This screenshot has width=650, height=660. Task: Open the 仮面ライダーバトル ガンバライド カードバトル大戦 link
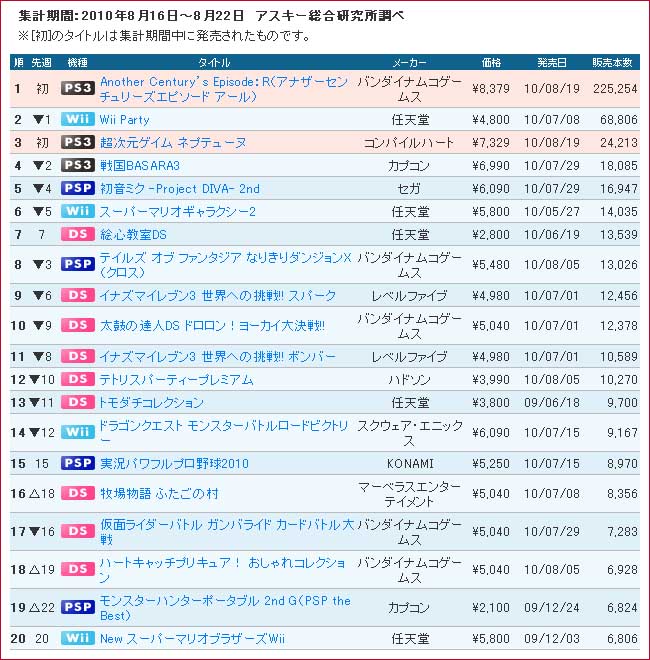(x=226, y=532)
